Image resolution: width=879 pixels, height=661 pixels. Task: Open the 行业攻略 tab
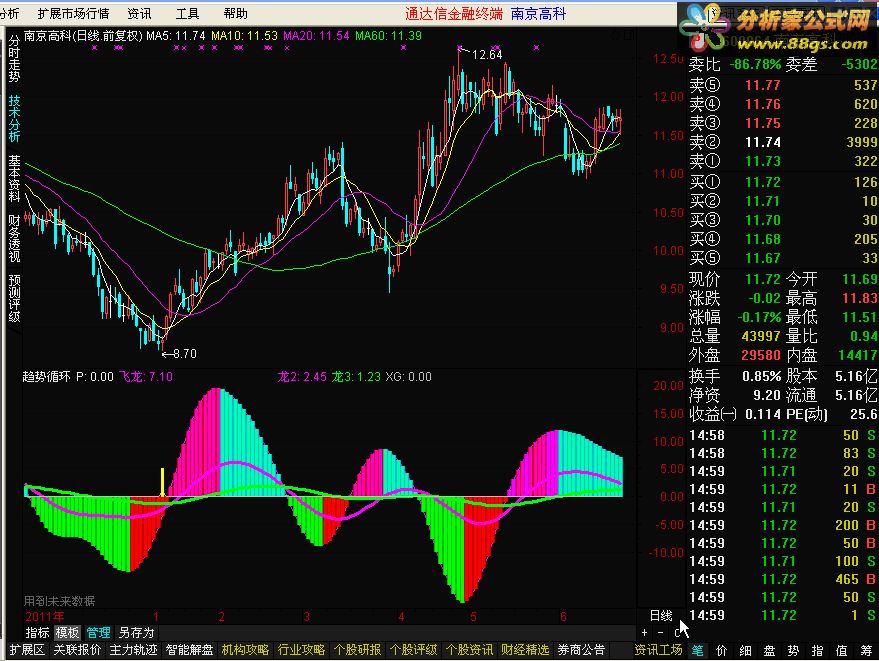[302, 650]
